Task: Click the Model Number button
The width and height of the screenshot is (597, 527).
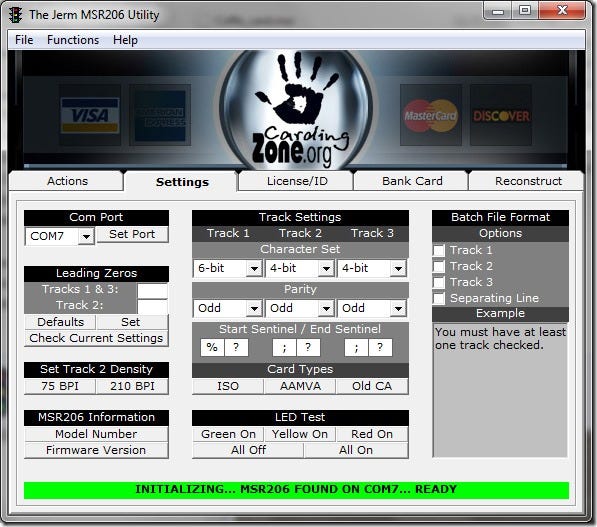Action: point(96,434)
